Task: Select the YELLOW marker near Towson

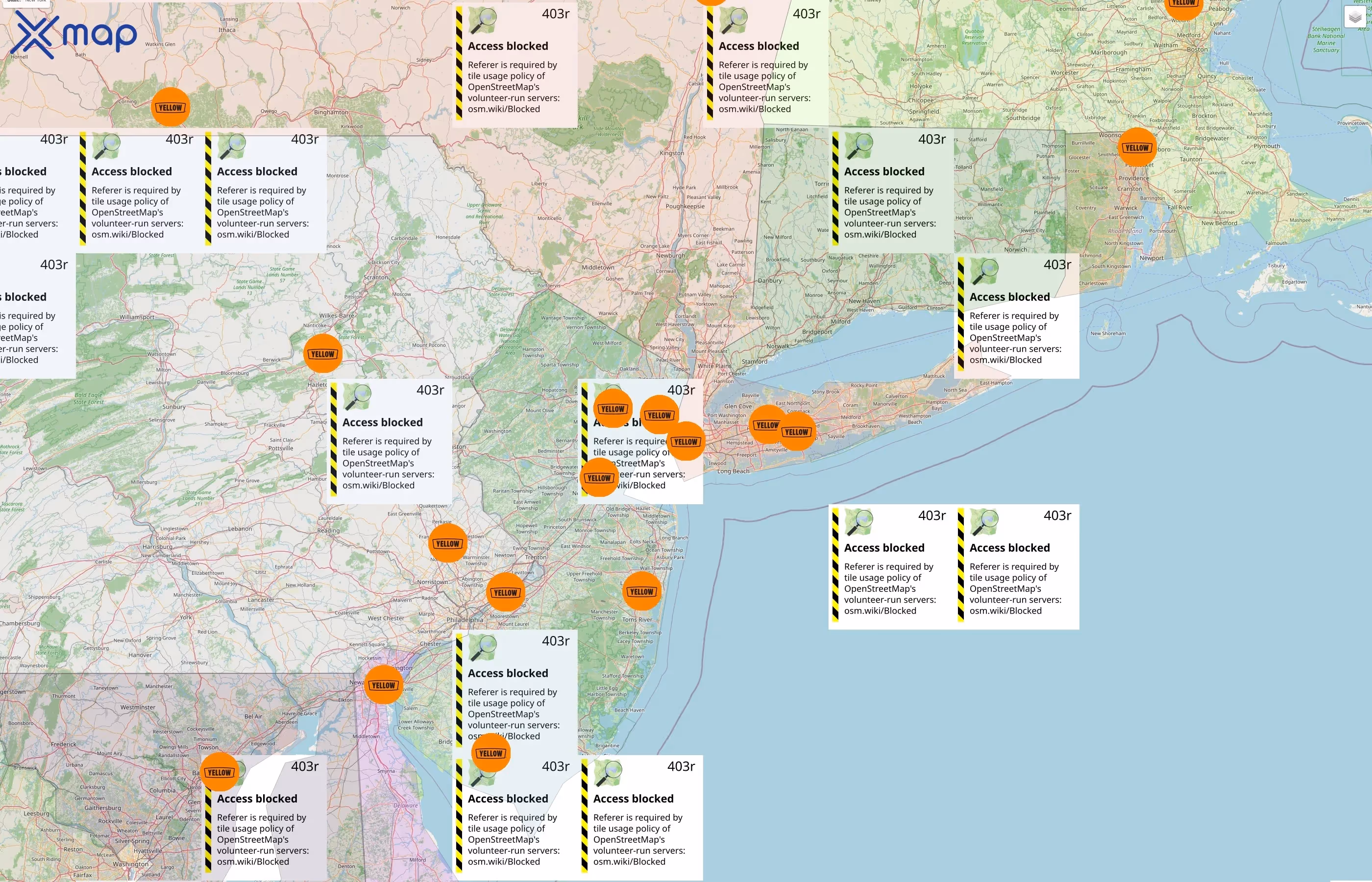Action: 220,772
